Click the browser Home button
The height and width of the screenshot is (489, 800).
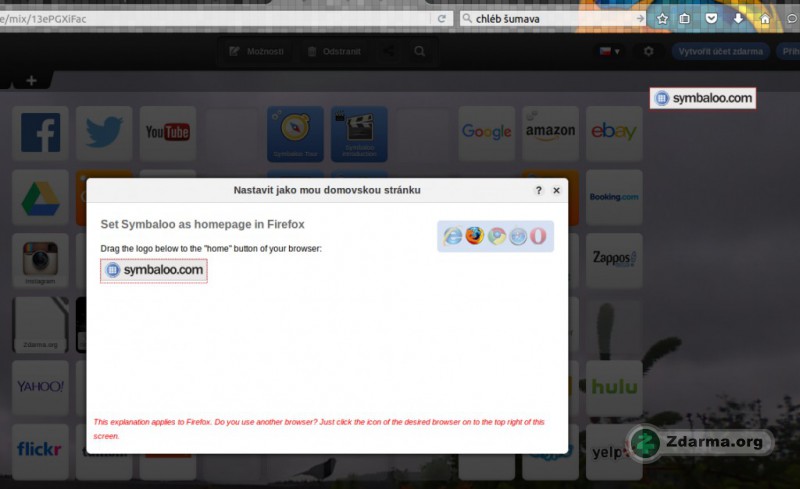coord(765,19)
